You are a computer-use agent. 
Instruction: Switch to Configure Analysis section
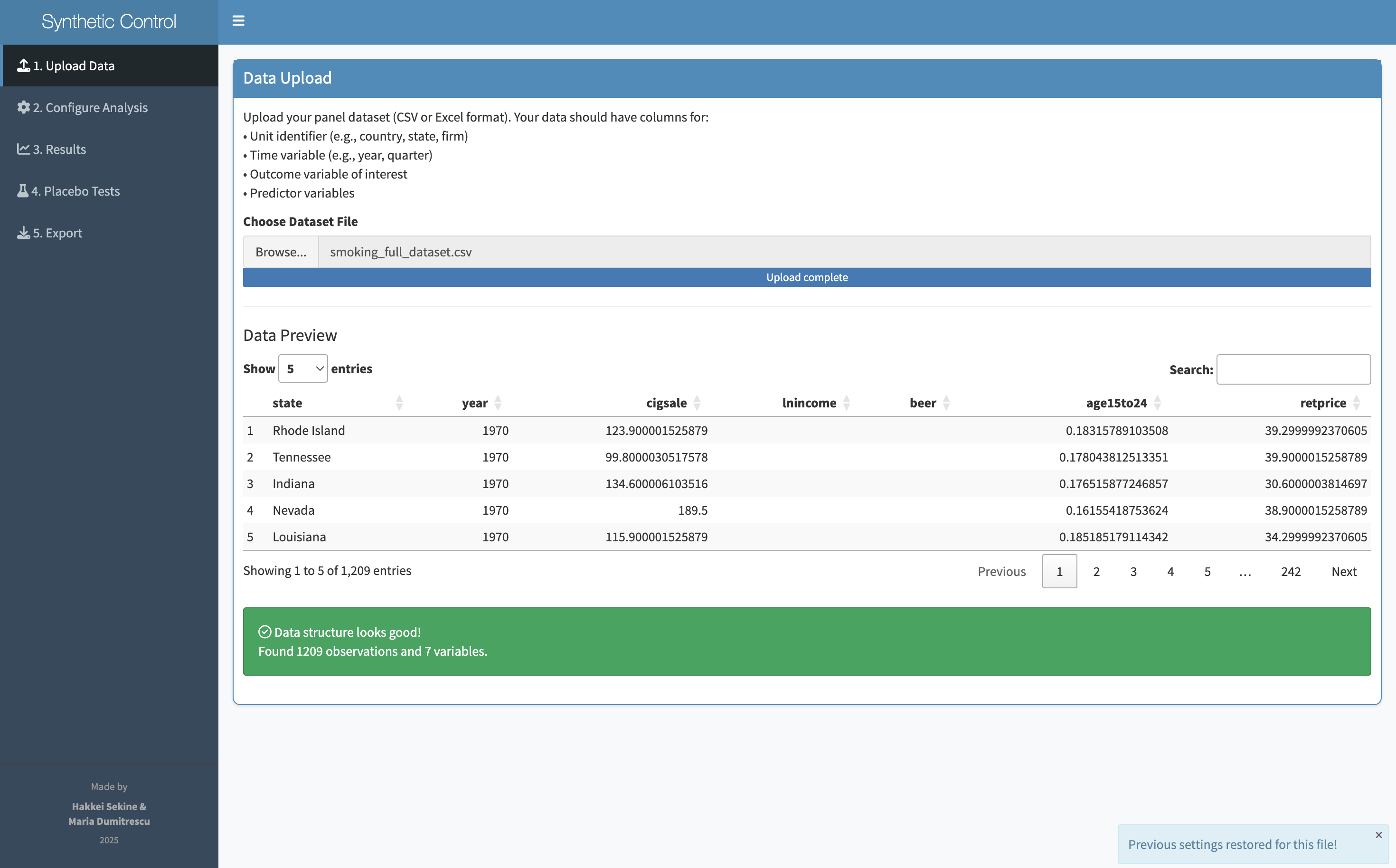point(90,107)
